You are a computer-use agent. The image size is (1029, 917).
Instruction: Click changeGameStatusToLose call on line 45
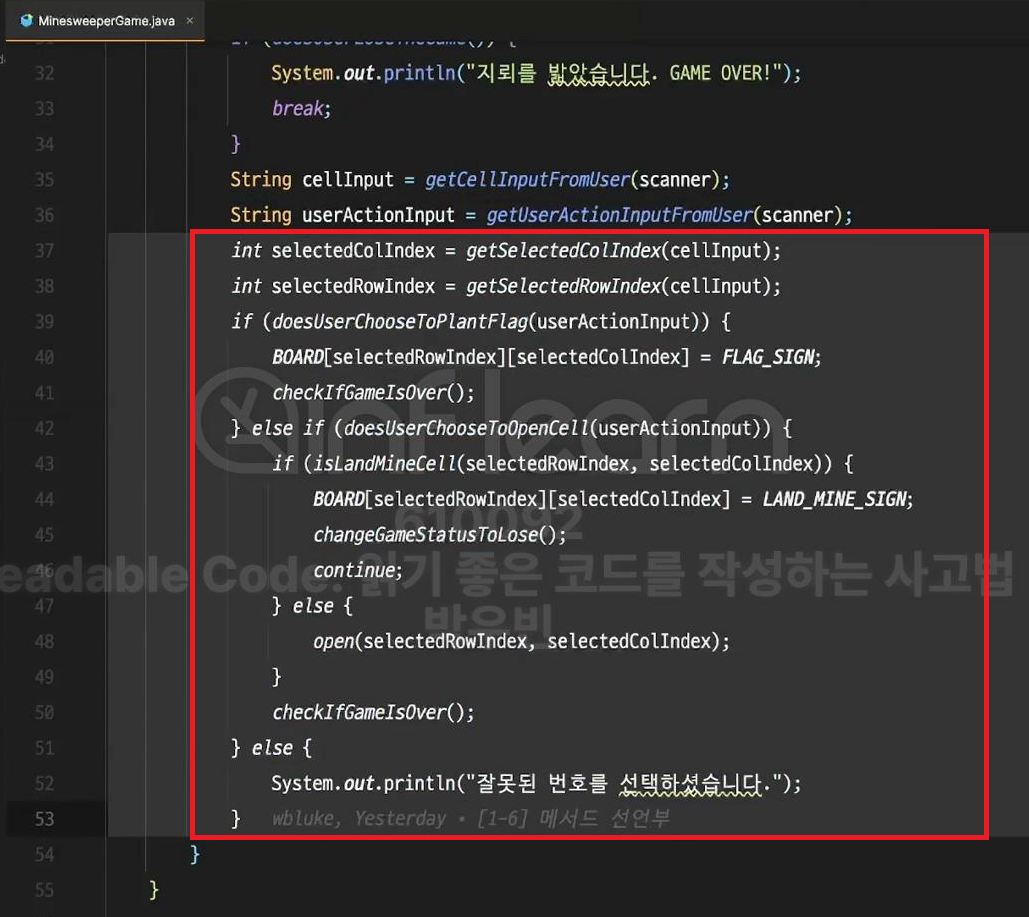coord(426,535)
